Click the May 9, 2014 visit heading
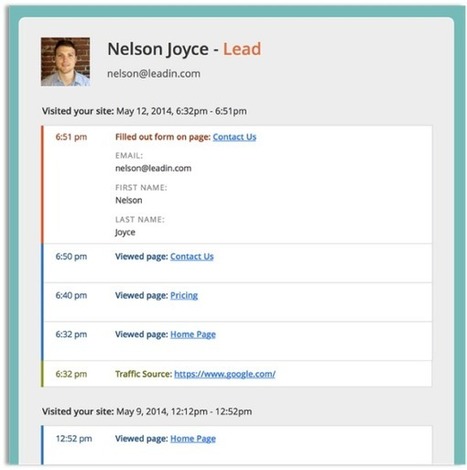Viewport: 467px width, 470px height. point(147,411)
